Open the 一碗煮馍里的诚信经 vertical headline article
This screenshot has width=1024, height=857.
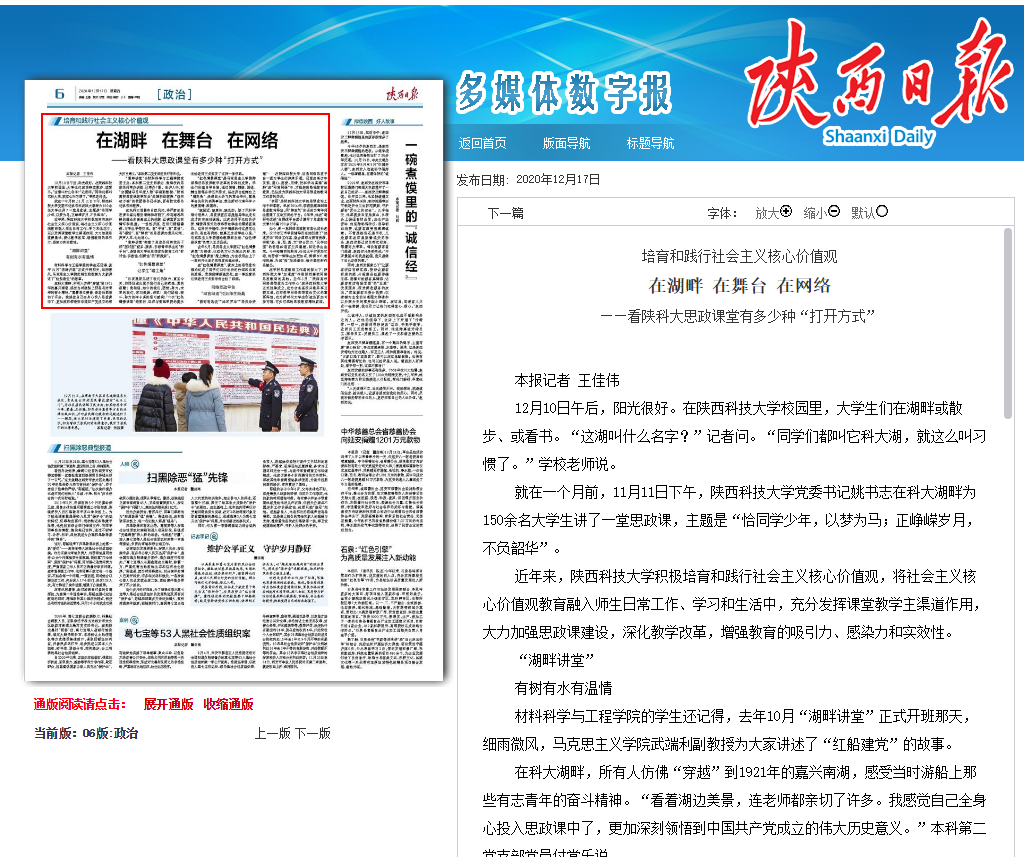point(409,200)
